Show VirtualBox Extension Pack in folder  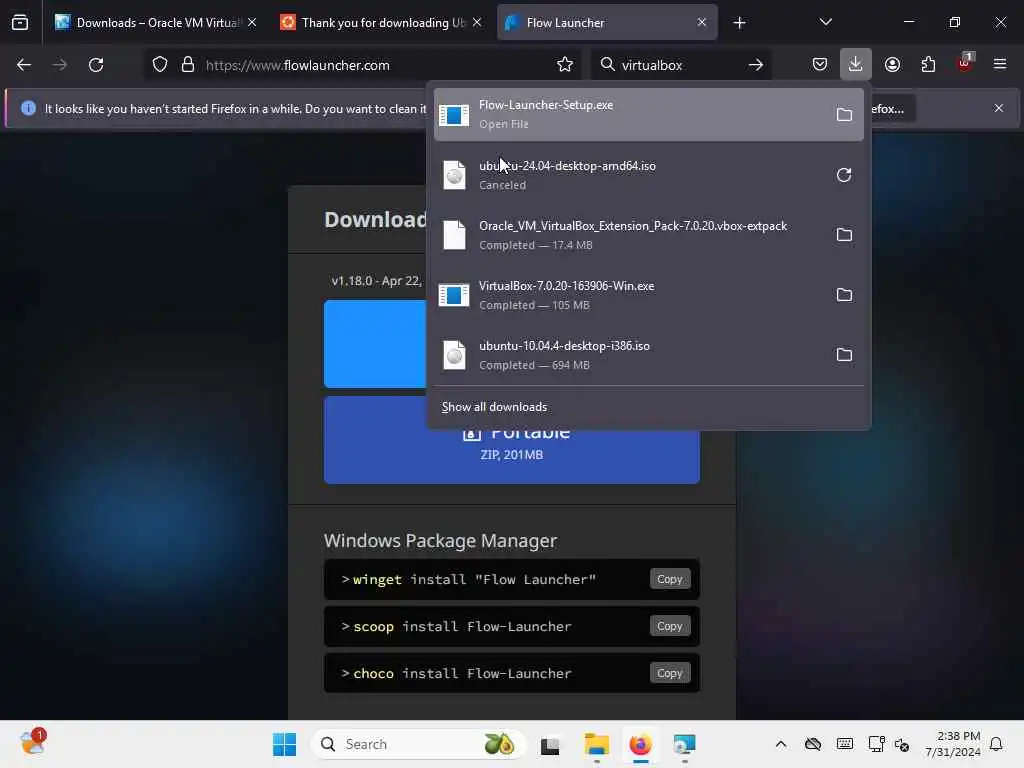pyautogui.click(x=844, y=235)
